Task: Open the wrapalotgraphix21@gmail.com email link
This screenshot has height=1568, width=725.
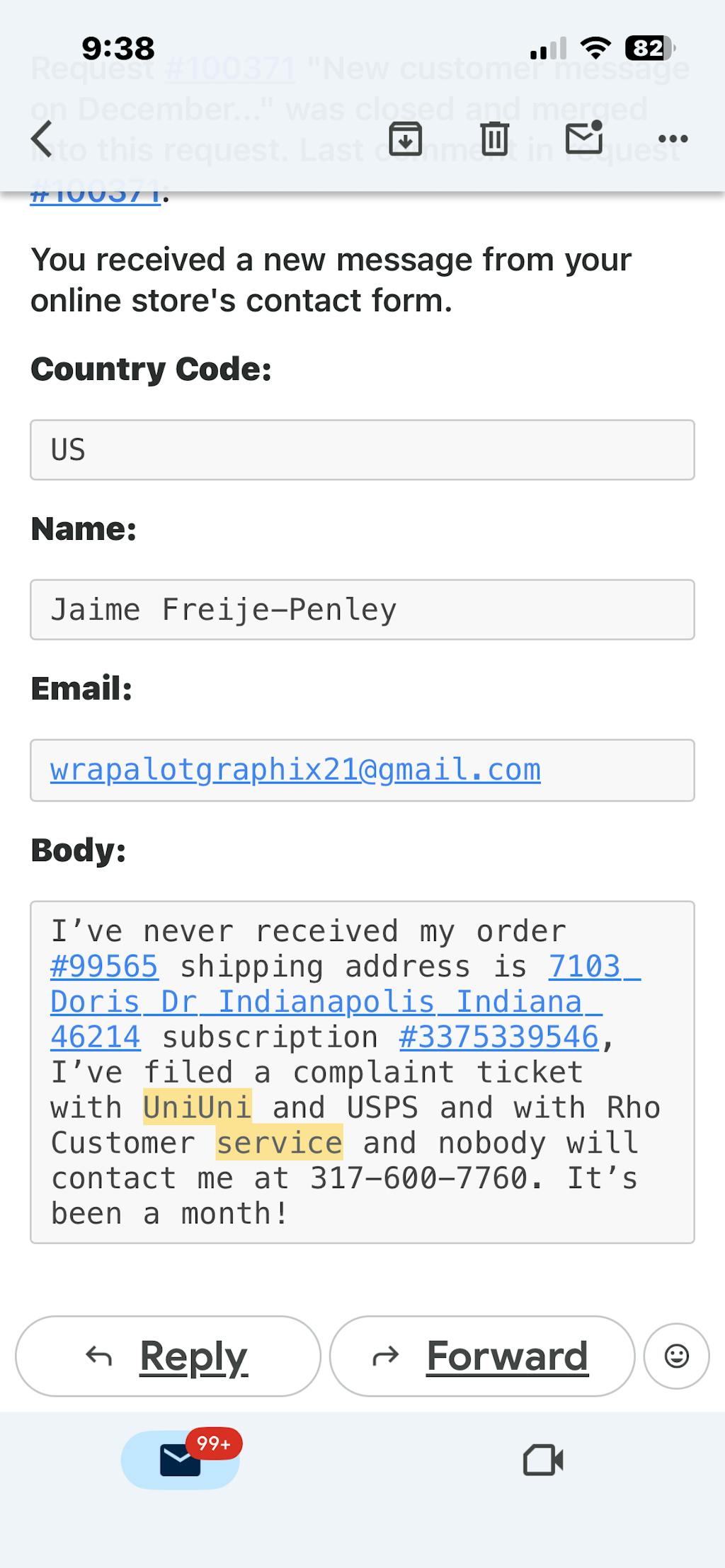Action: coord(295,770)
